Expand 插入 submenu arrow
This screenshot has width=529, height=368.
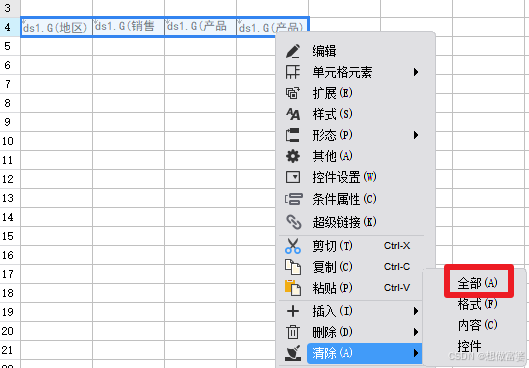point(416,311)
